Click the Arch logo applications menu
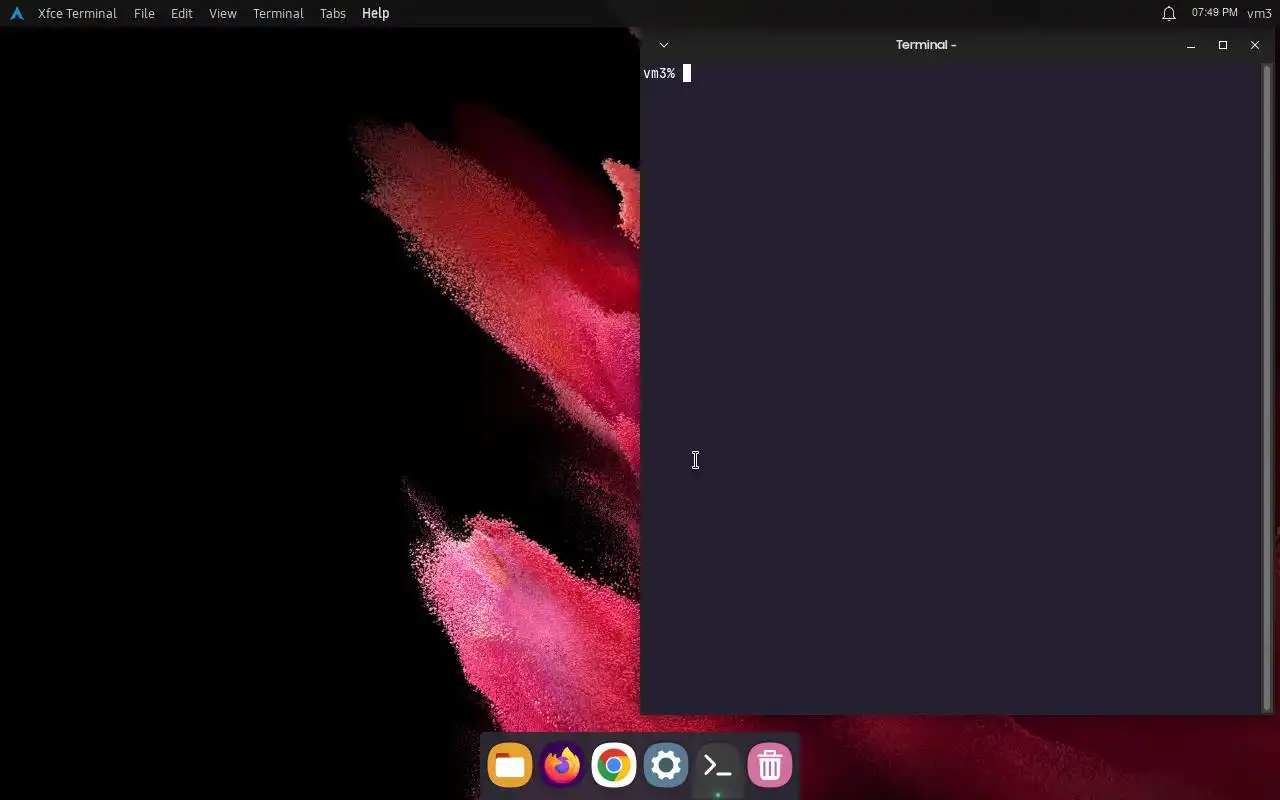Screen dimensions: 1280x800 [x=17, y=13]
